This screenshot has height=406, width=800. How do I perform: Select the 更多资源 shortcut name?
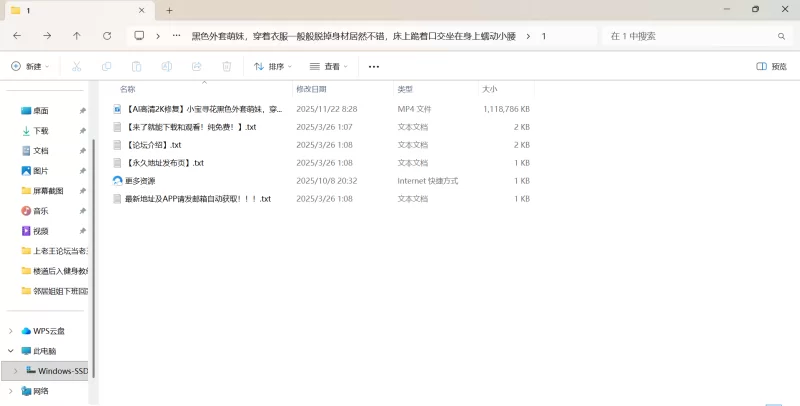[140, 181]
